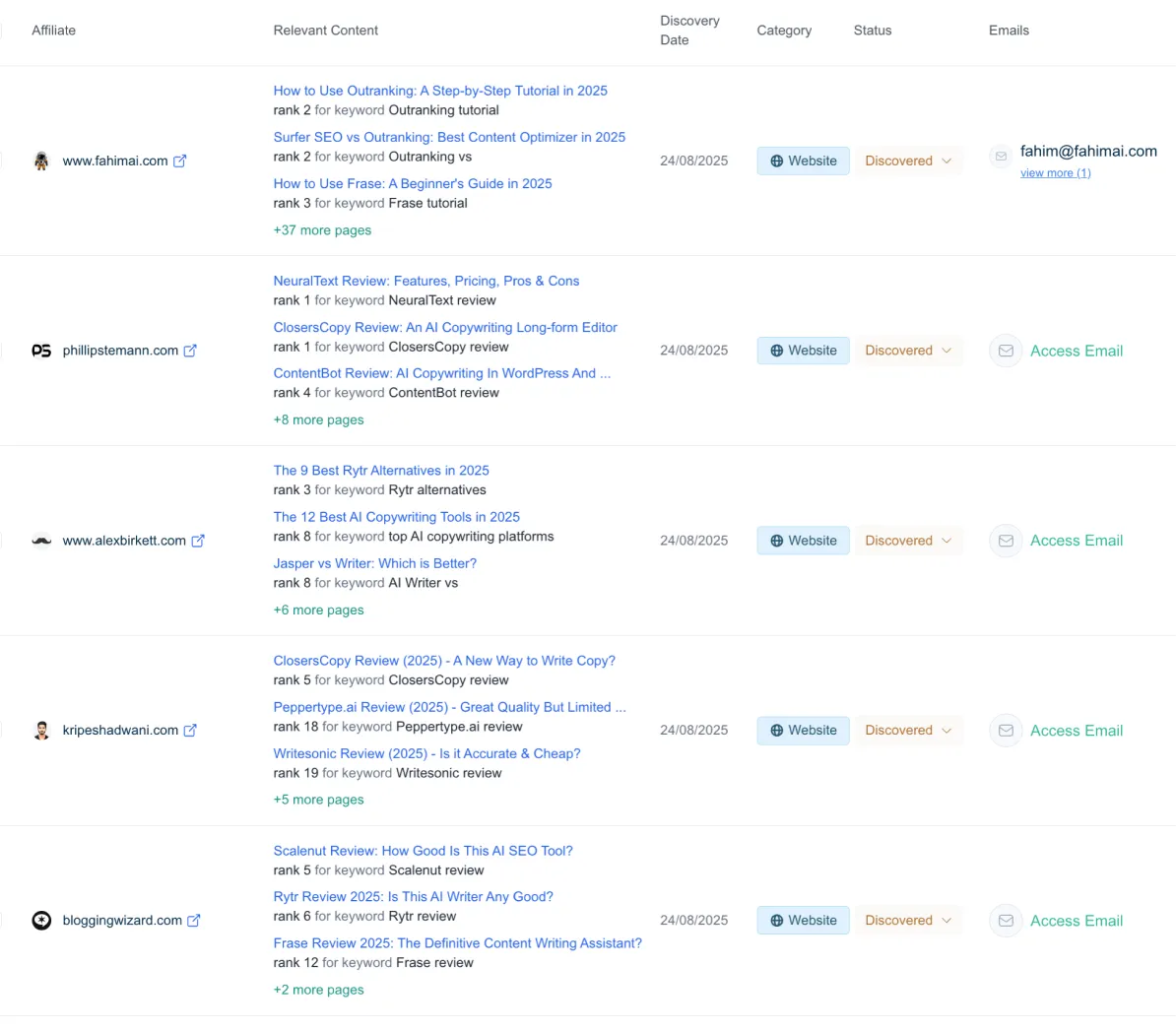Open Rytr Review 2025 link
This screenshot has width=1176, height=1030.
coord(414,896)
